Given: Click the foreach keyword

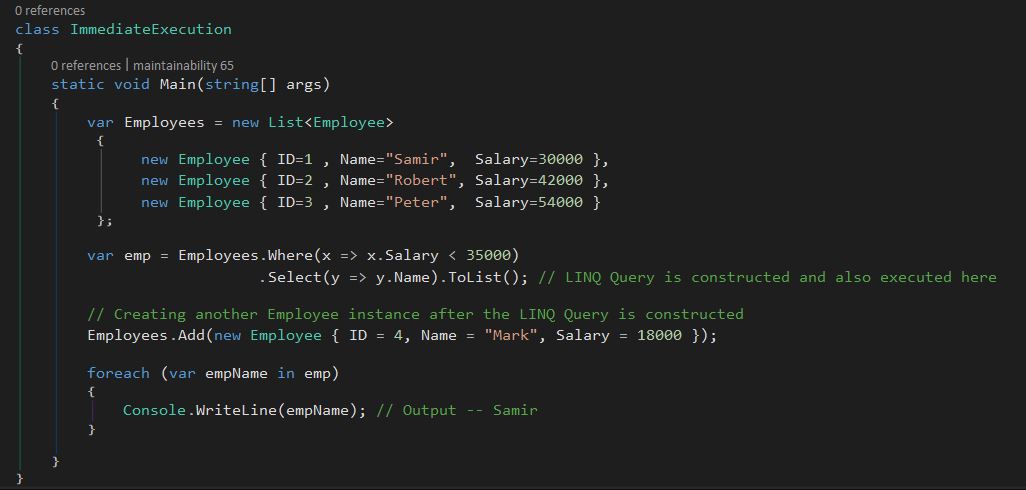Looking at the screenshot, I should tap(118, 373).
